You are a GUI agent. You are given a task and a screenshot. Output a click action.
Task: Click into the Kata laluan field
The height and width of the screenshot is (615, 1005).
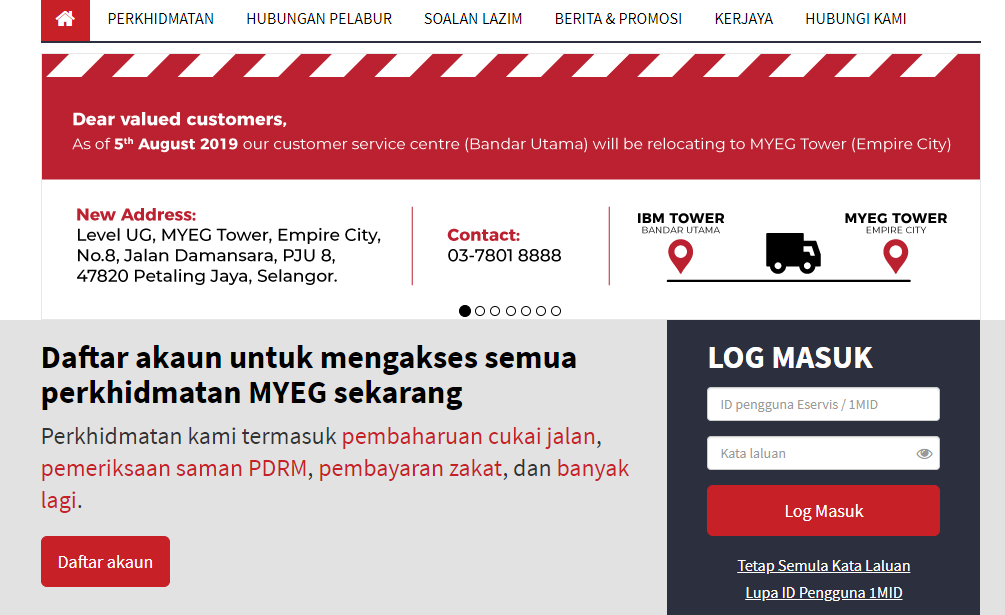coord(810,454)
